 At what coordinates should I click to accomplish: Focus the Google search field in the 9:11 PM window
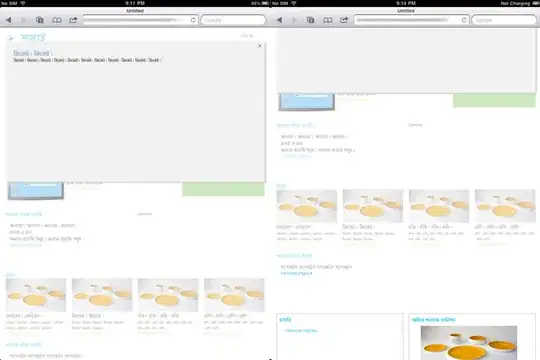[233, 20]
